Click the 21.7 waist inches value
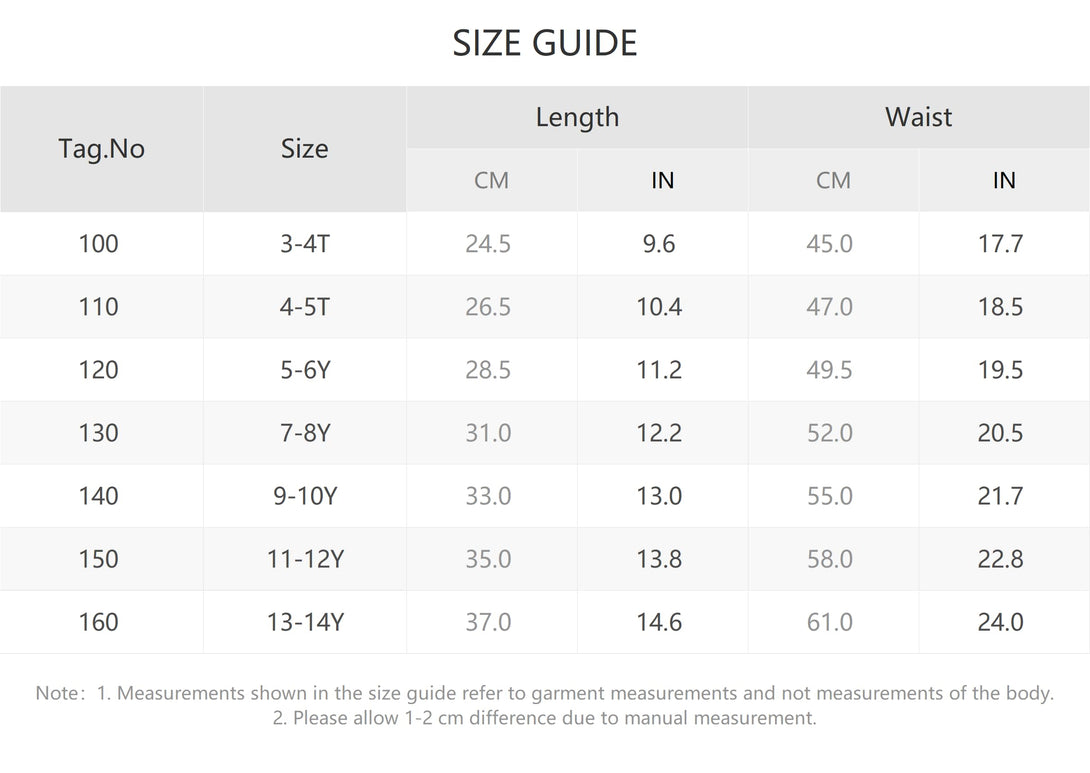The width and height of the screenshot is (1090, 773). tap(1000, 496)
